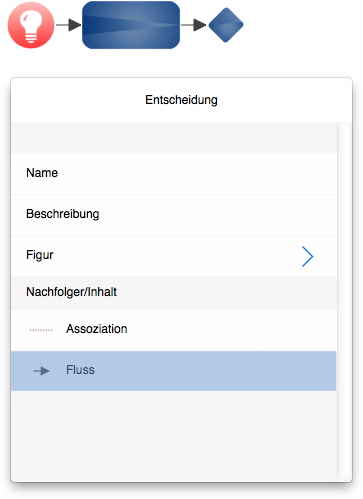Click the arrow icon next to Fluss
Image resolution: width=363 pixels, height=499 pixels.
pos(41,371)
